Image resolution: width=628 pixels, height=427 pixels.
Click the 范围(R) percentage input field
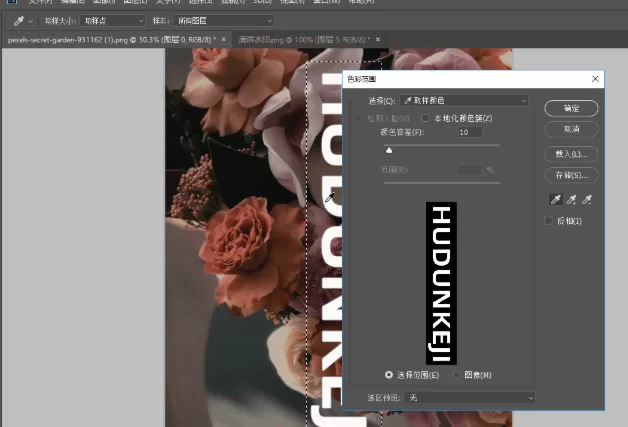click(470, 170)
